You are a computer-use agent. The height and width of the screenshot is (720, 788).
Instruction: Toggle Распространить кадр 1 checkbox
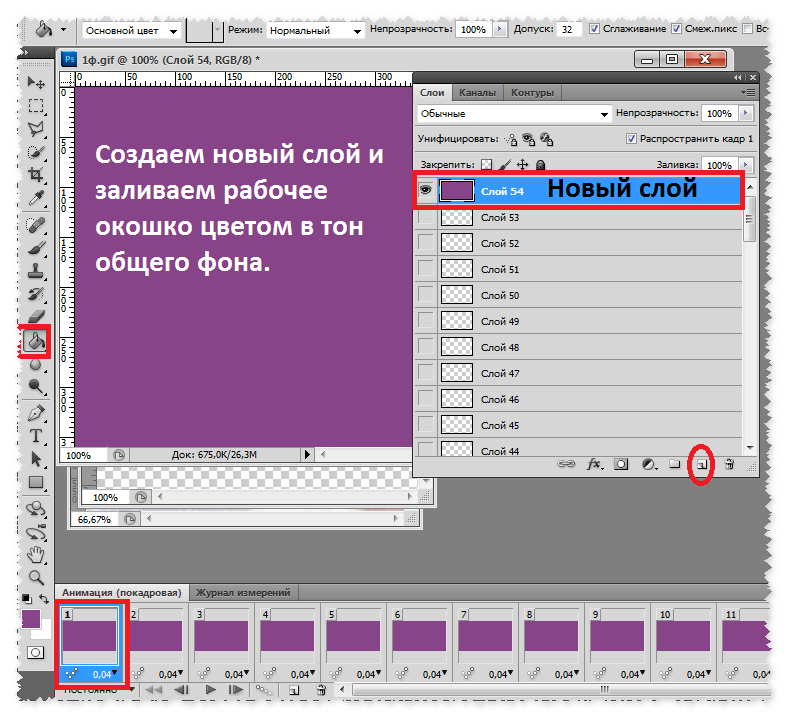point(631,139)
